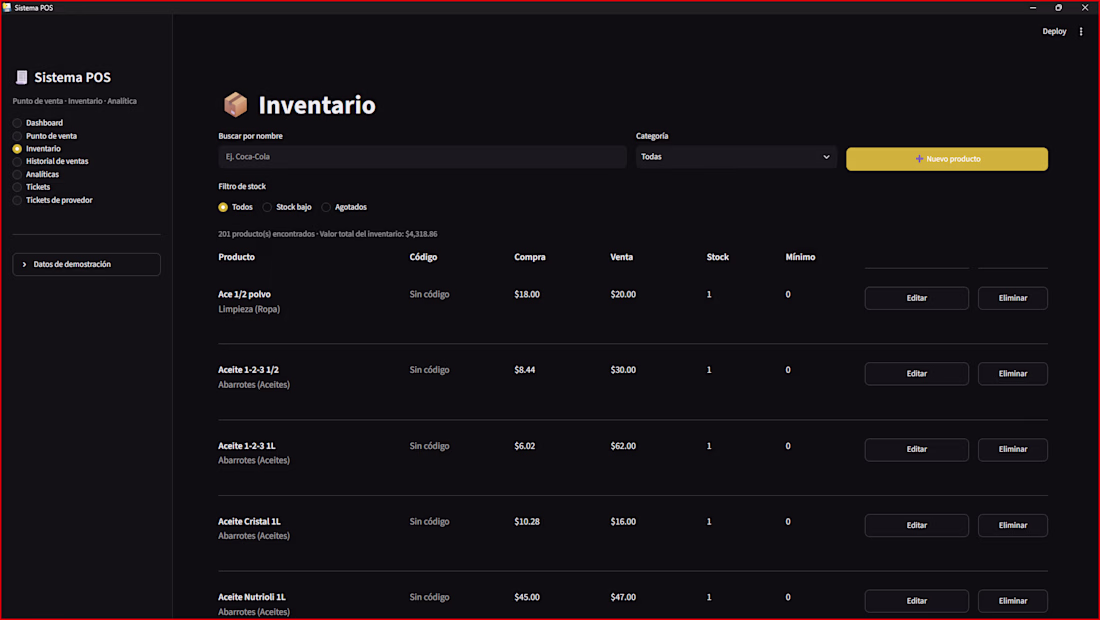Click the Mínimo column header
The width and height of the screenshot is (1100, 620).
800,257
